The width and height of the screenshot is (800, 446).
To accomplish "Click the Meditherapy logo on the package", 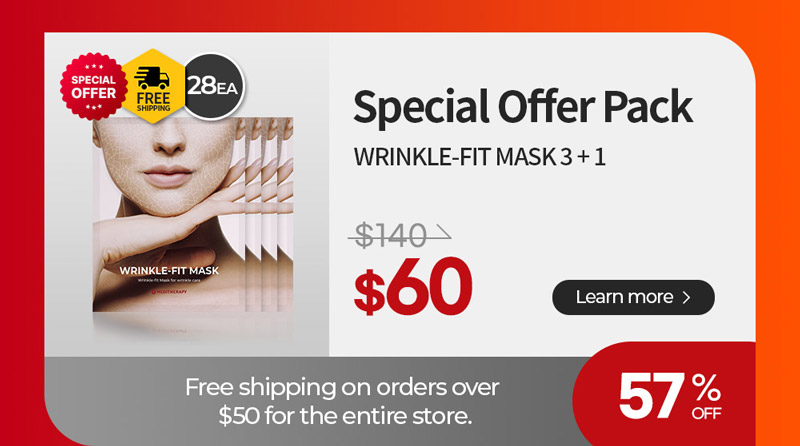I will pos(169,292).
